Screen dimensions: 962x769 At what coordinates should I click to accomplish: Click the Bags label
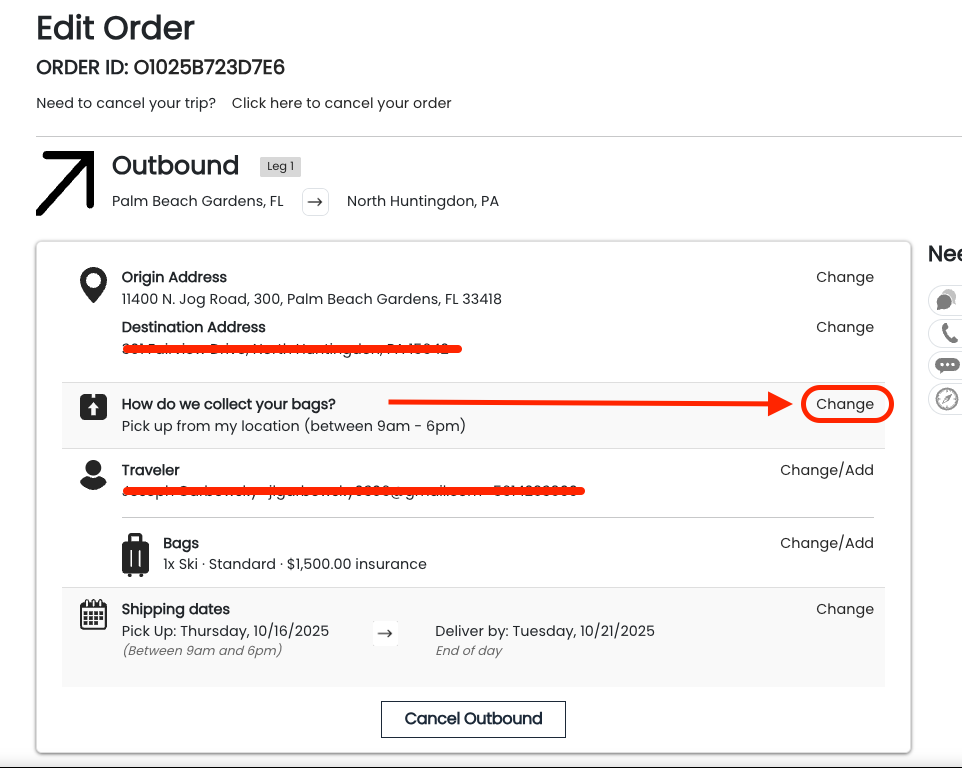[181, 544]
